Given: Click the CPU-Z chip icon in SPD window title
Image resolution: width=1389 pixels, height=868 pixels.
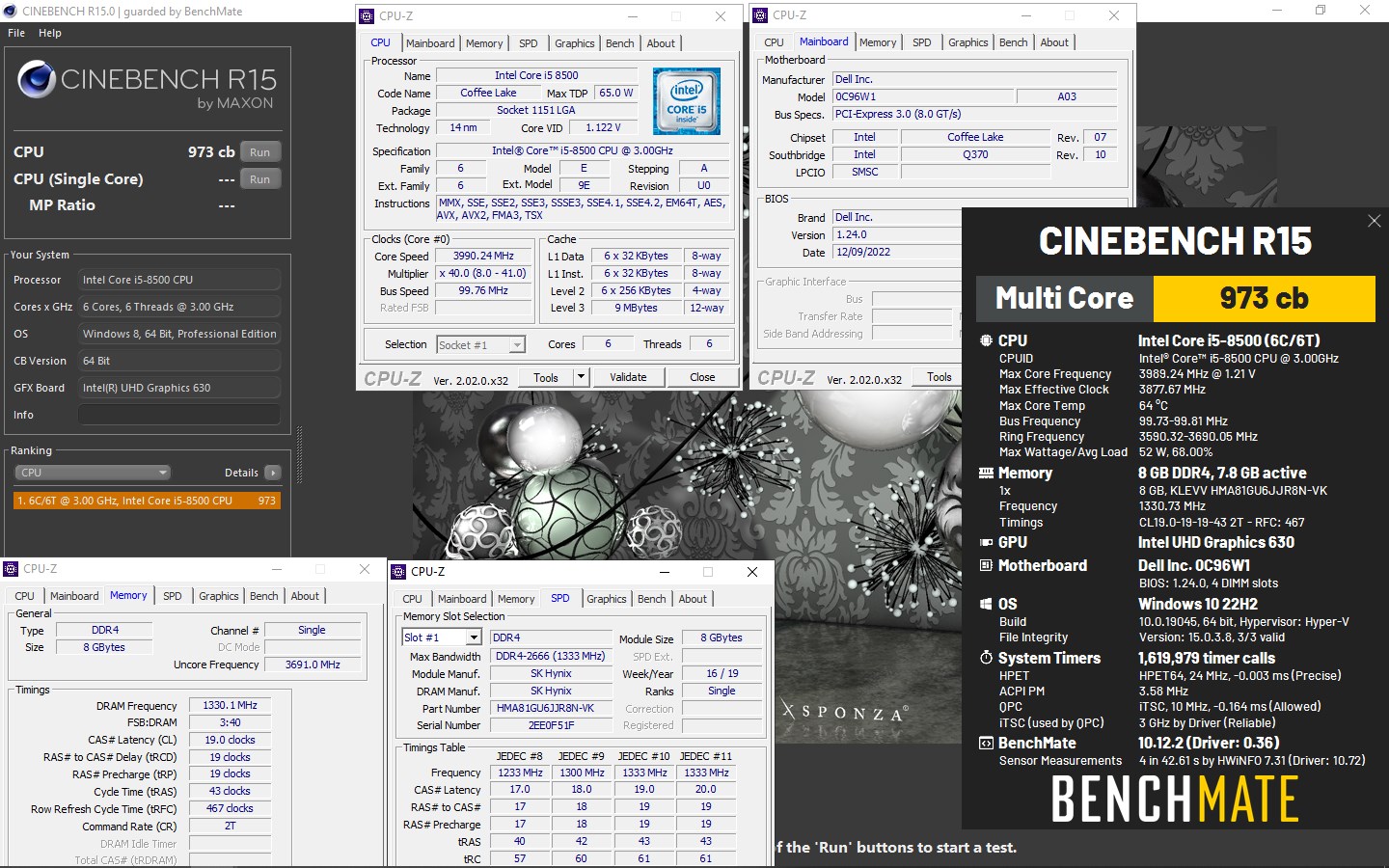Looking at the screenshot, I should (x=398, y=572).
